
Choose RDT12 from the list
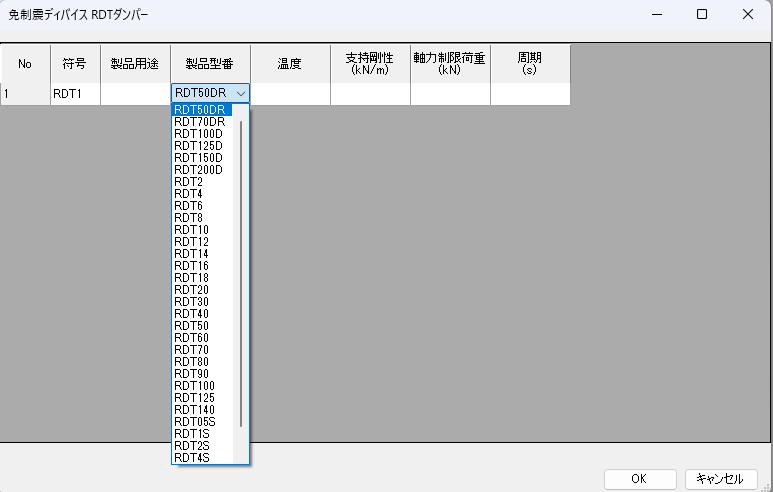pyautogui.click(x=202, y=242)
